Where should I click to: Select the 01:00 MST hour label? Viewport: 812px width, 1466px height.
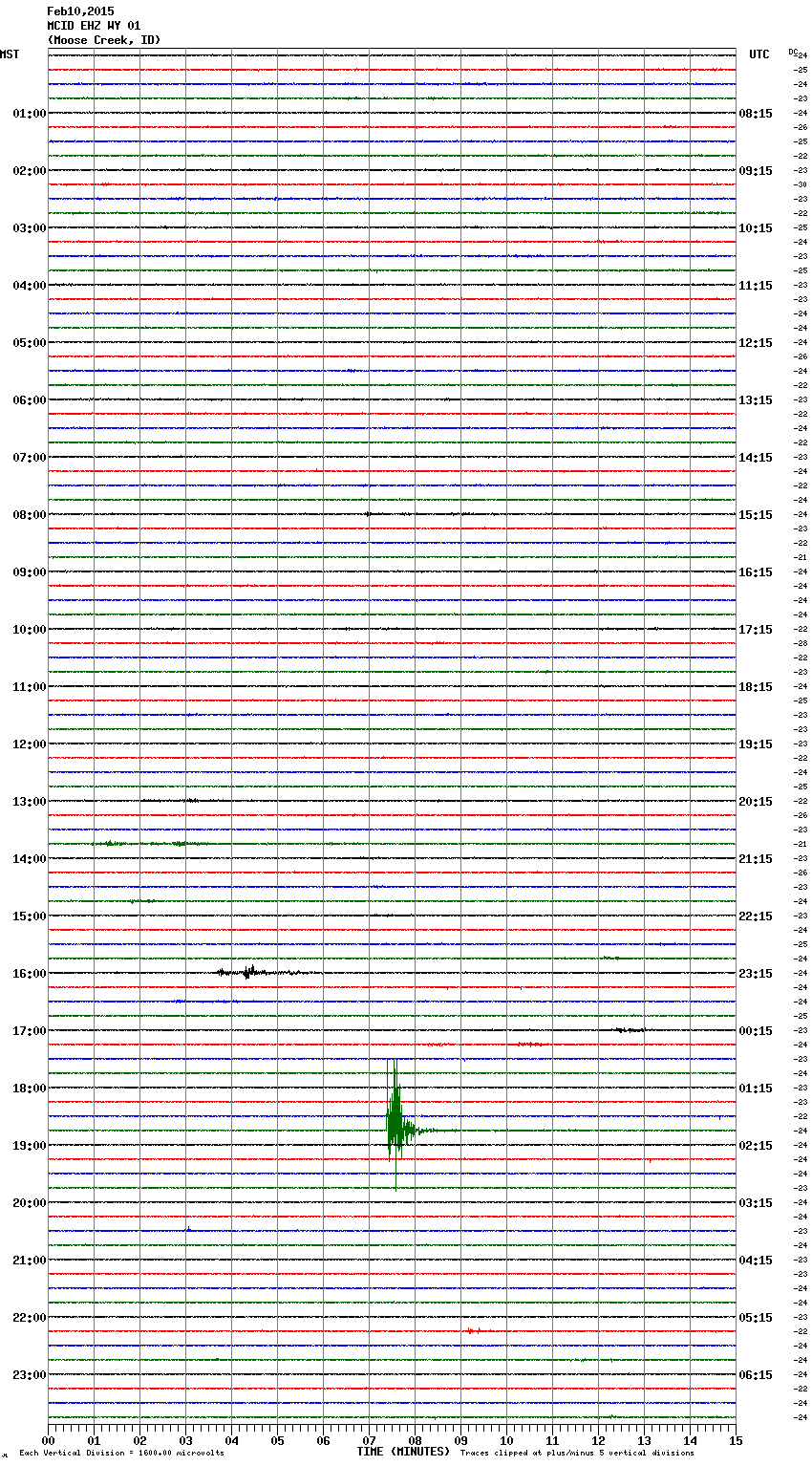pyautogui.click(x=29, y=114)
